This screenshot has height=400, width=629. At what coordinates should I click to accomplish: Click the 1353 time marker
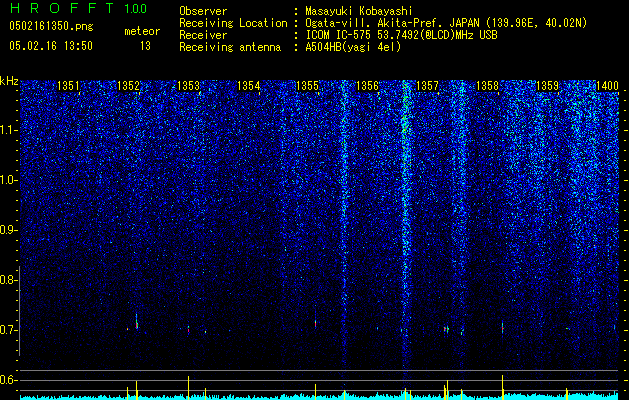(x=189, y=86)
